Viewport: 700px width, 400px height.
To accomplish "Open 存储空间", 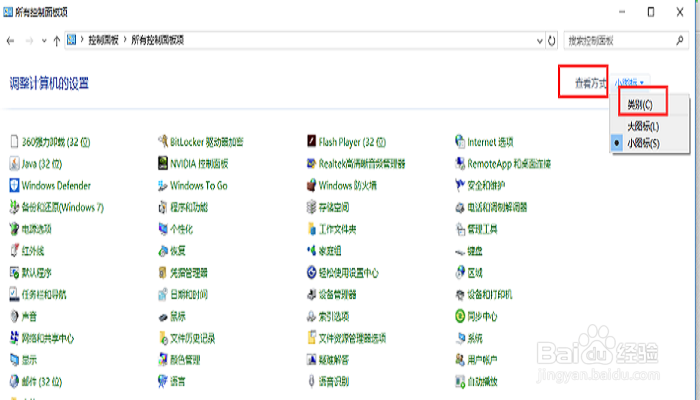I will [333, 207].
